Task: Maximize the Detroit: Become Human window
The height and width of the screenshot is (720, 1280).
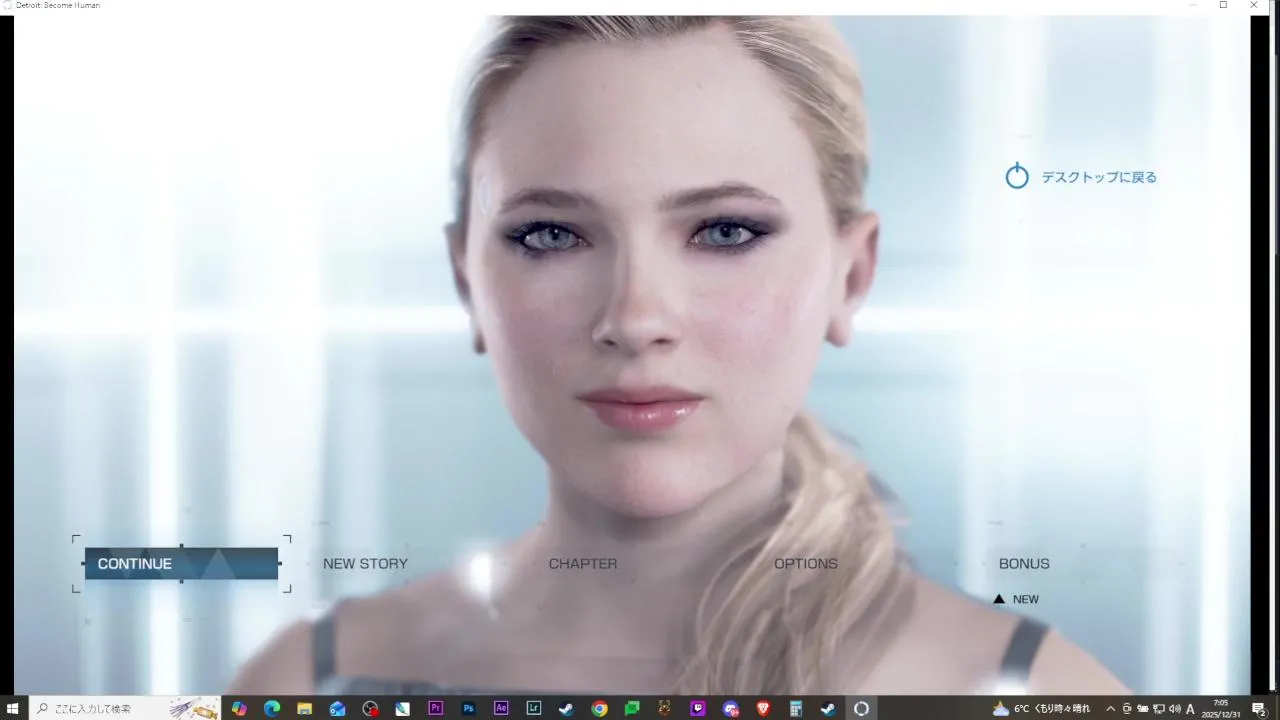Action: tap(1223, 5)
